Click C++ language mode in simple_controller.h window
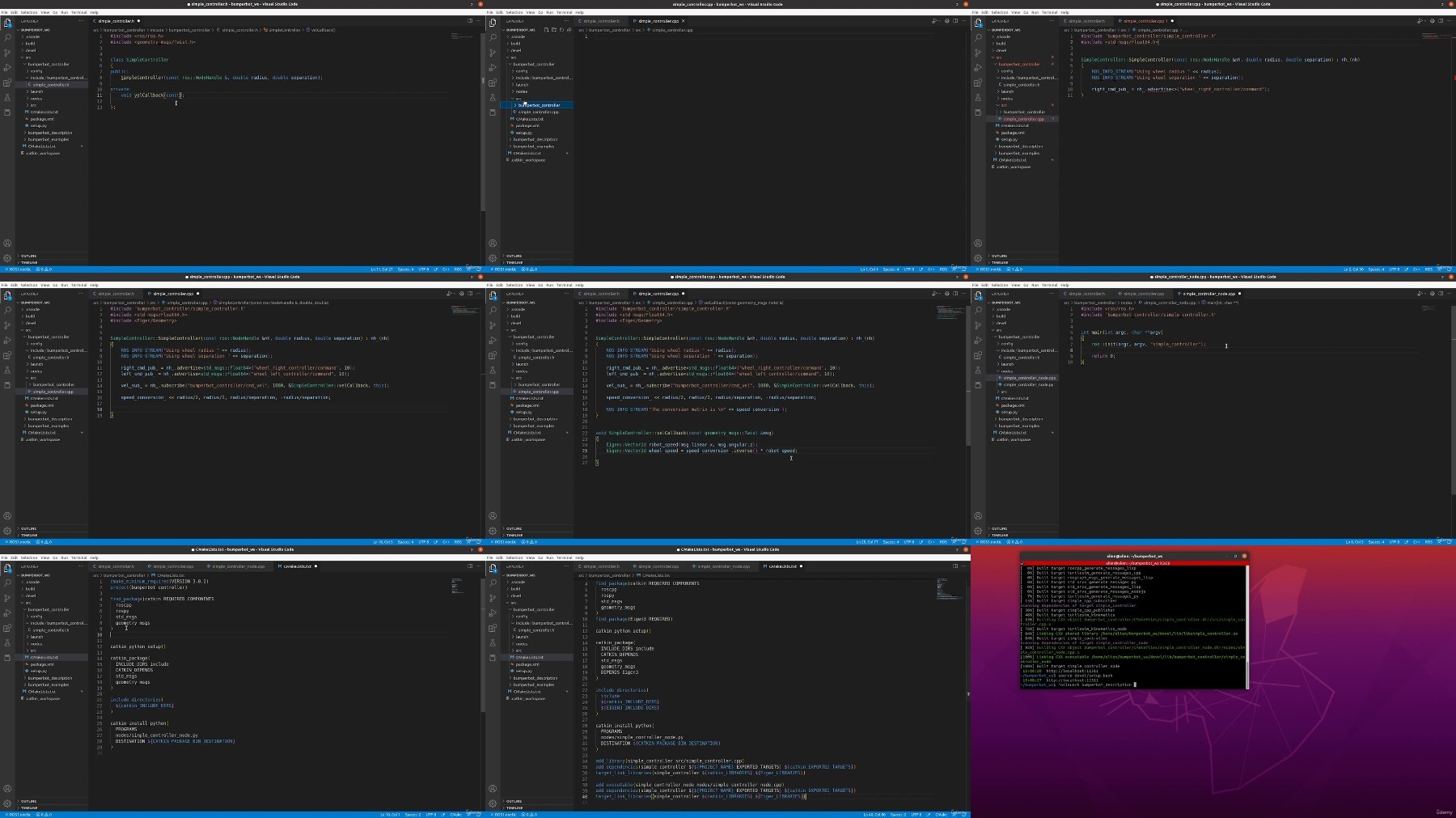Viewport: 1456px width, 818px height. 446,269
